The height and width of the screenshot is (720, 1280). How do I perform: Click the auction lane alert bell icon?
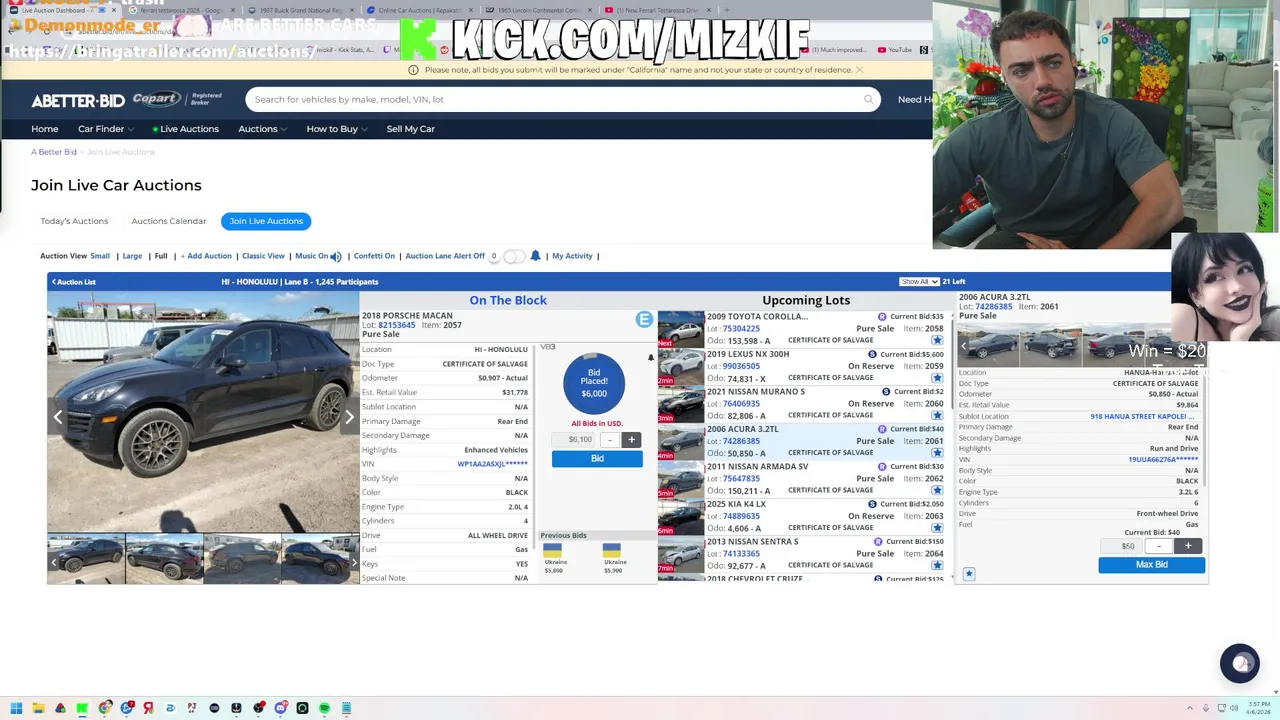click(535, 256)
